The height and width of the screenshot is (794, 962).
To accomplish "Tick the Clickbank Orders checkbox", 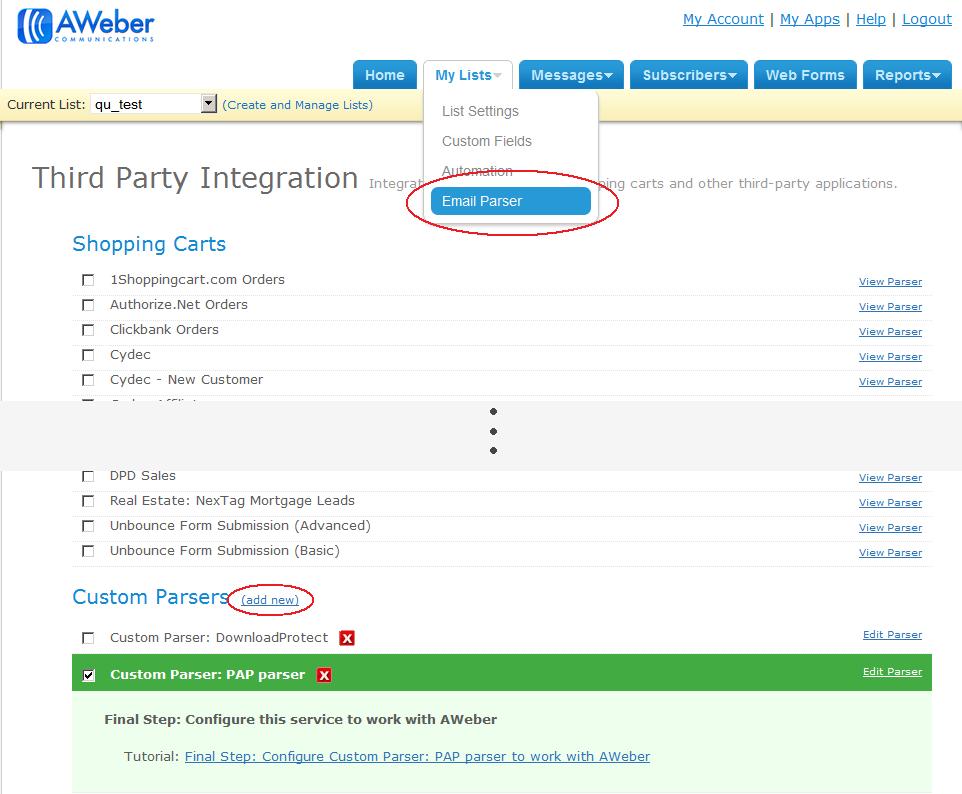I will [88, 331].
